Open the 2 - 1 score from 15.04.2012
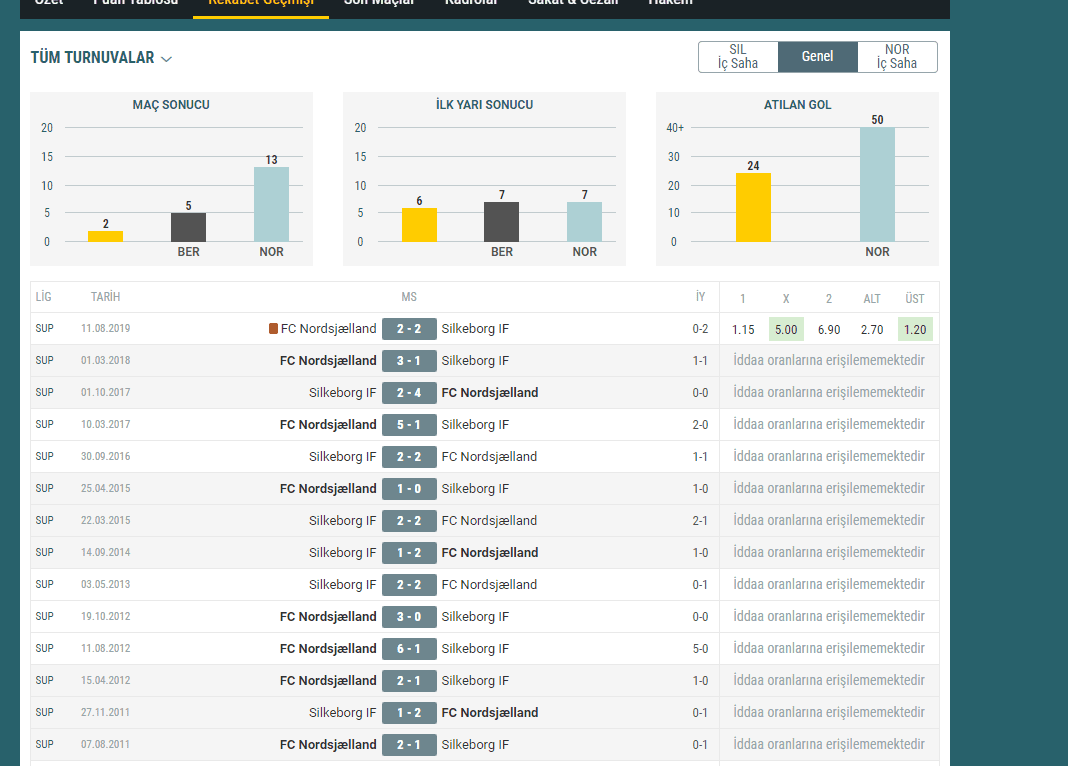The height and width of the screenshot is (766, 1068). 409,681
